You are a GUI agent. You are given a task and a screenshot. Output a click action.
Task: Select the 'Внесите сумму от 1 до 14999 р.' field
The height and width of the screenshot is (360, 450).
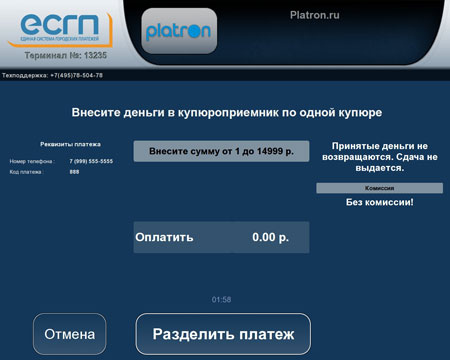(x=221, y=151)
